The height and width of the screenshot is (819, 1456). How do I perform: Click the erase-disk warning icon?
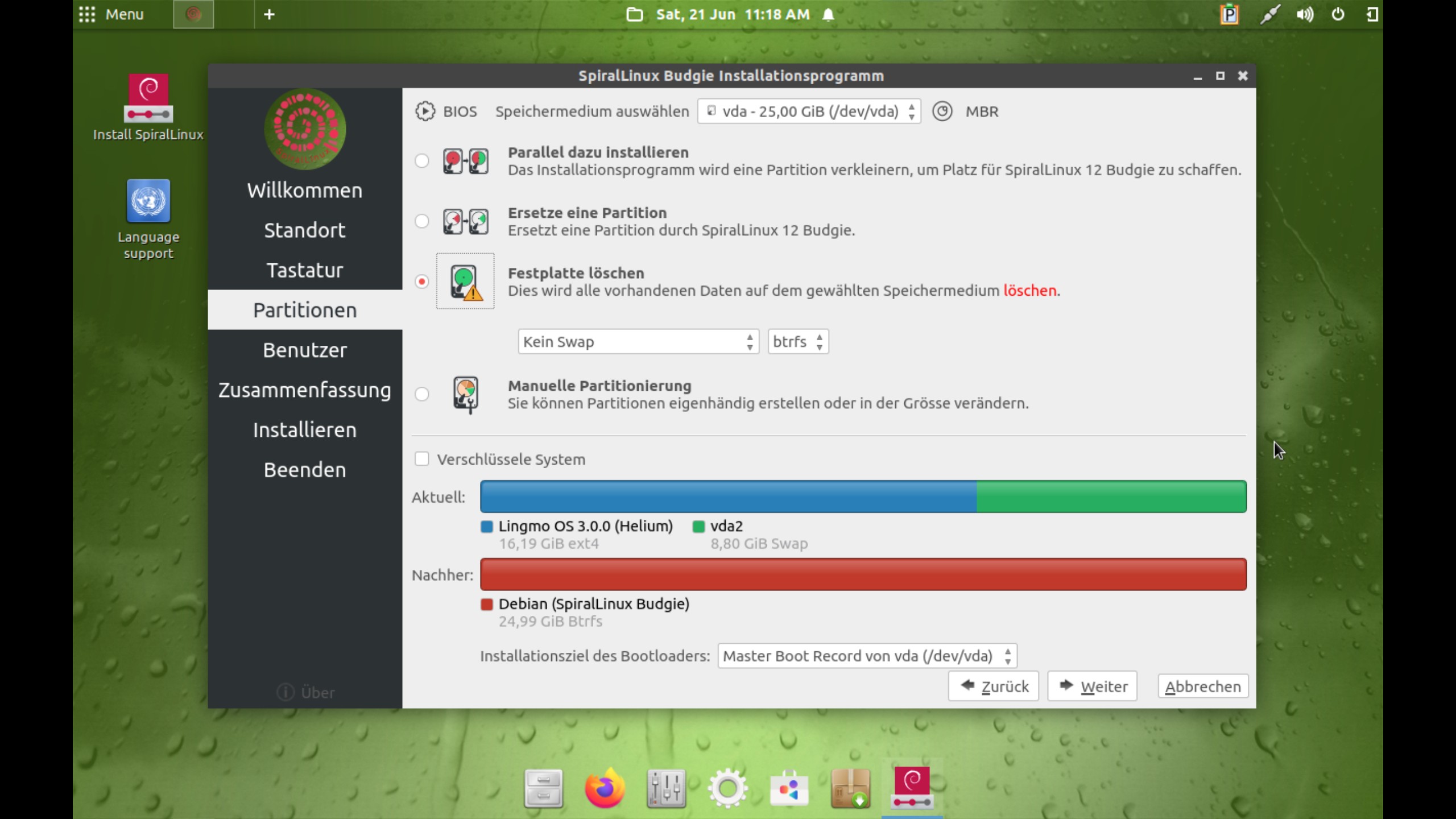click(x=465, y=282)
